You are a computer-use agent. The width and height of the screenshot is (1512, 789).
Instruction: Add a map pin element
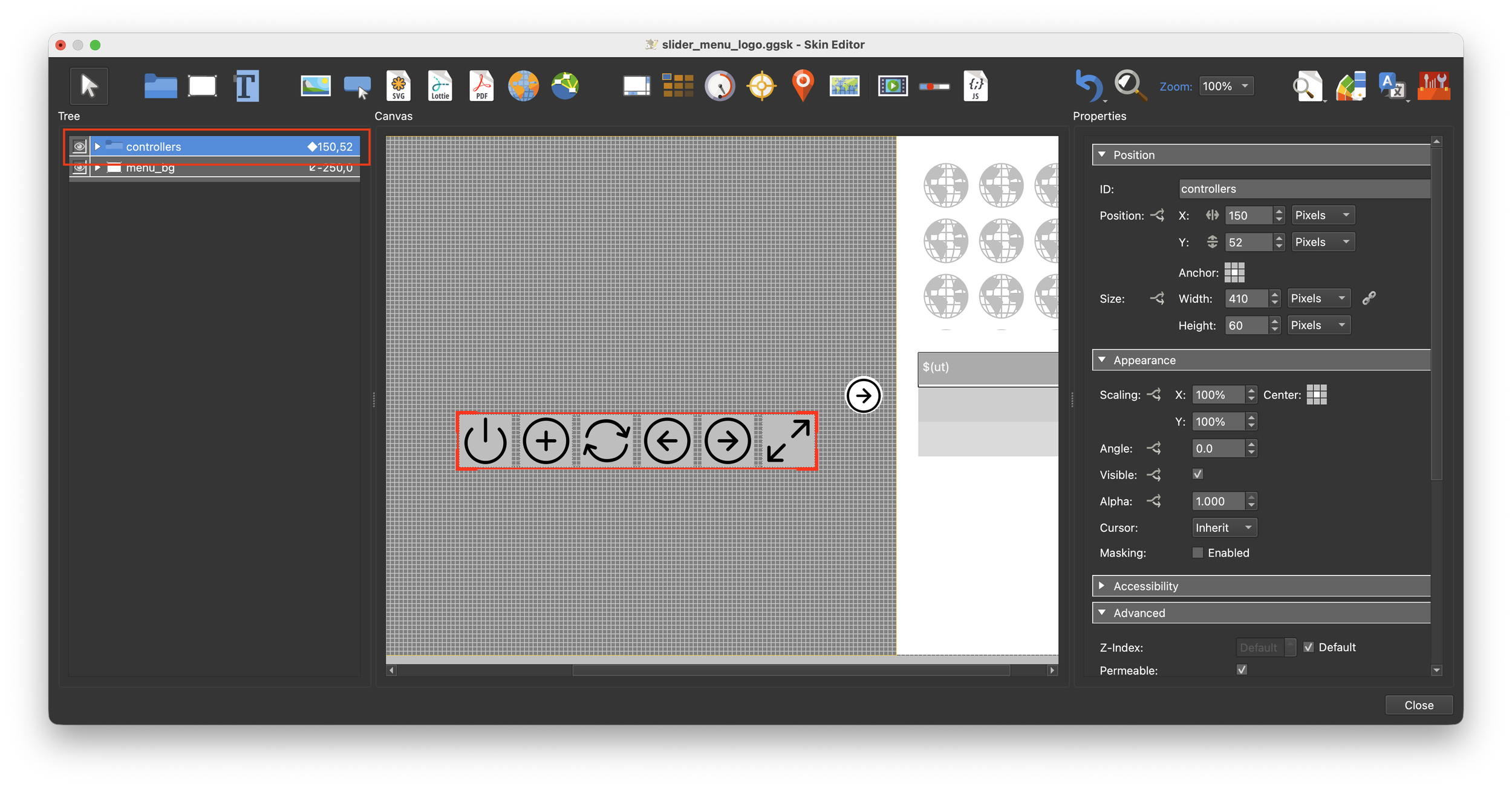803,85
